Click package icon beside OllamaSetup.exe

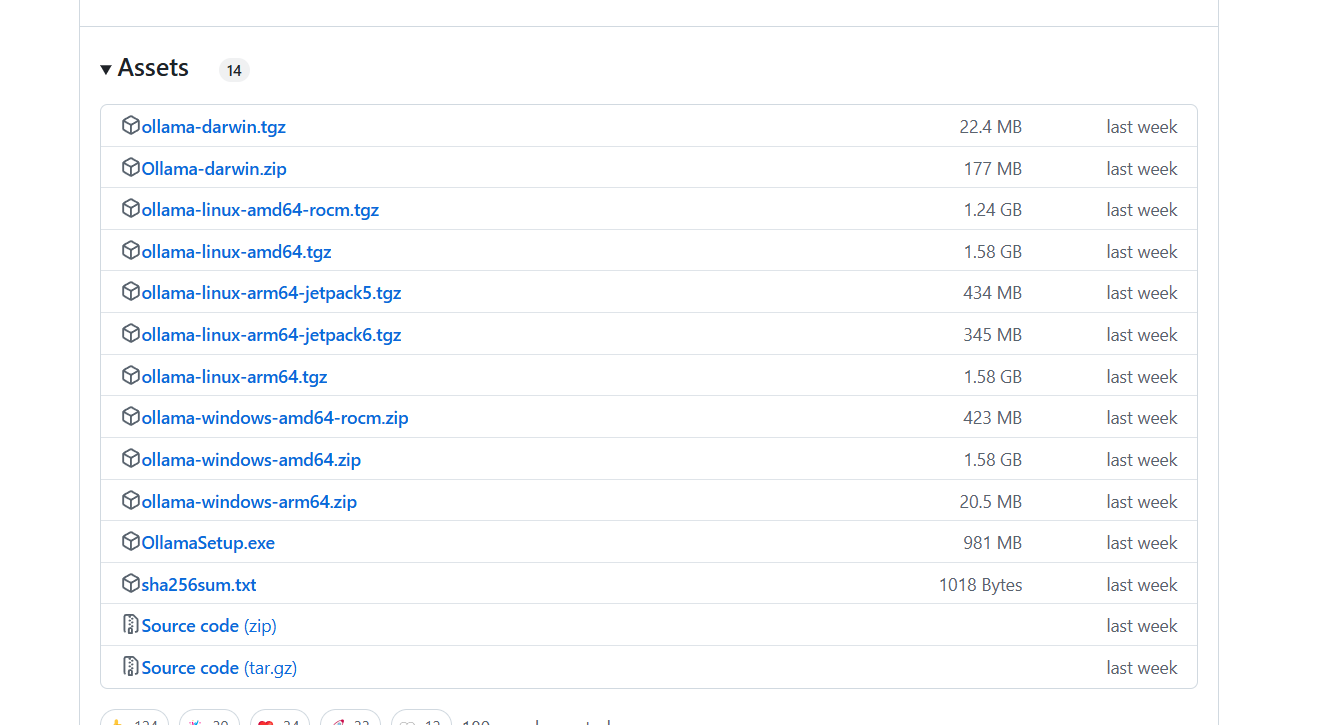(131, 542)
